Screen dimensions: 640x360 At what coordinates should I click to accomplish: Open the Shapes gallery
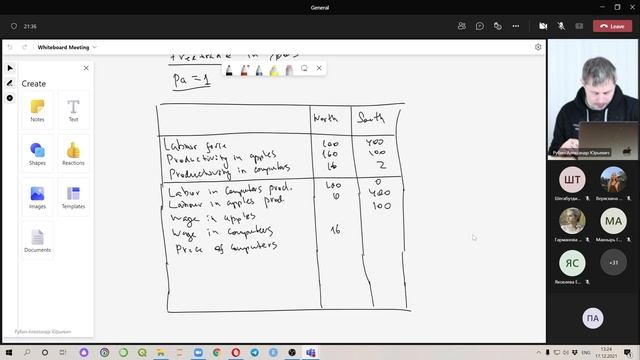(37, 154)
